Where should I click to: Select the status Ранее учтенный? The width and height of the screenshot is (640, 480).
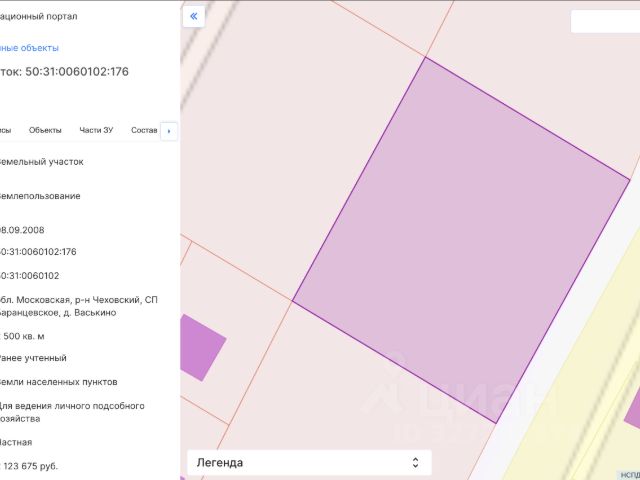33,358
